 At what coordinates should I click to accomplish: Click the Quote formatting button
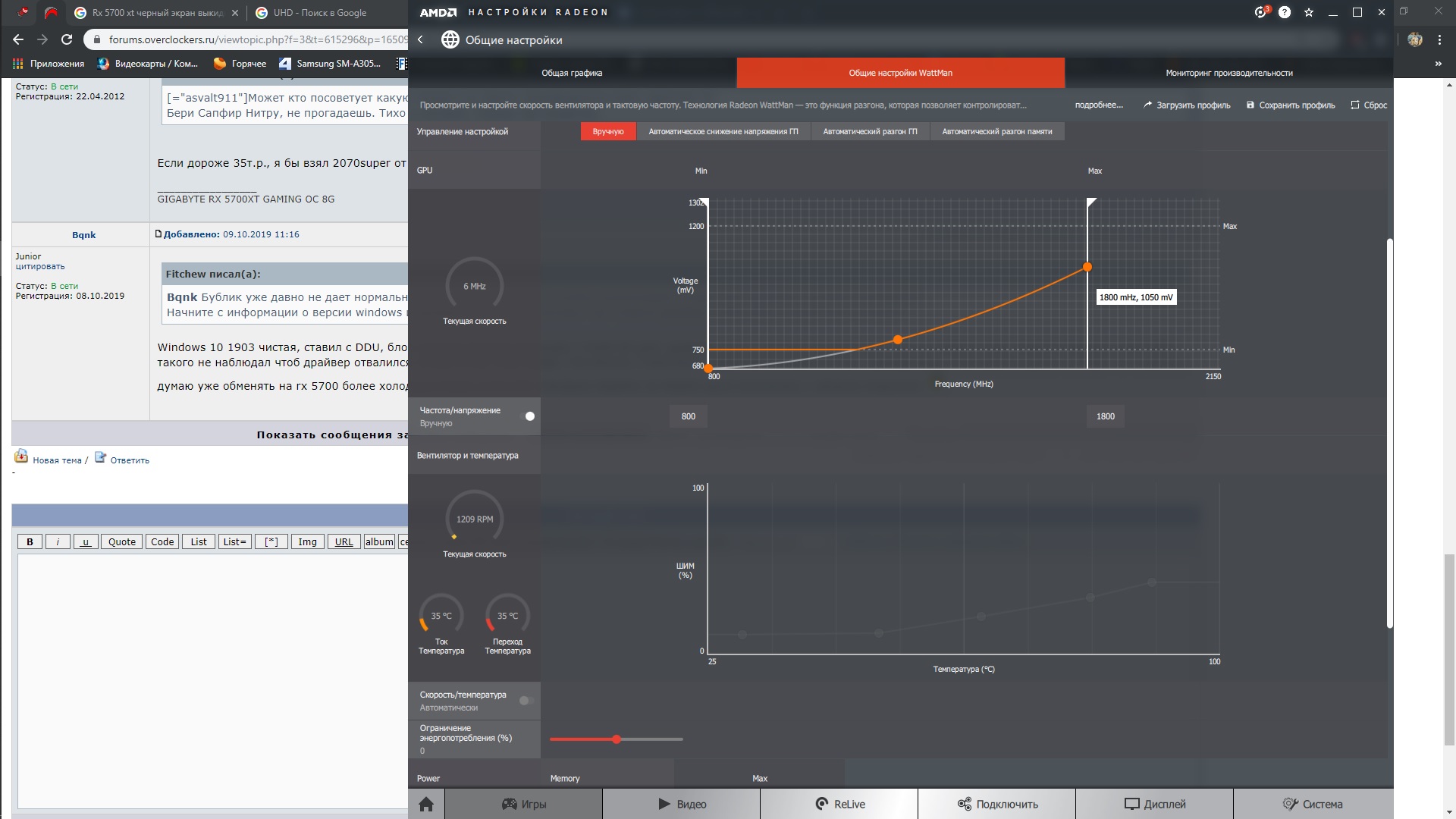point(121,541)
